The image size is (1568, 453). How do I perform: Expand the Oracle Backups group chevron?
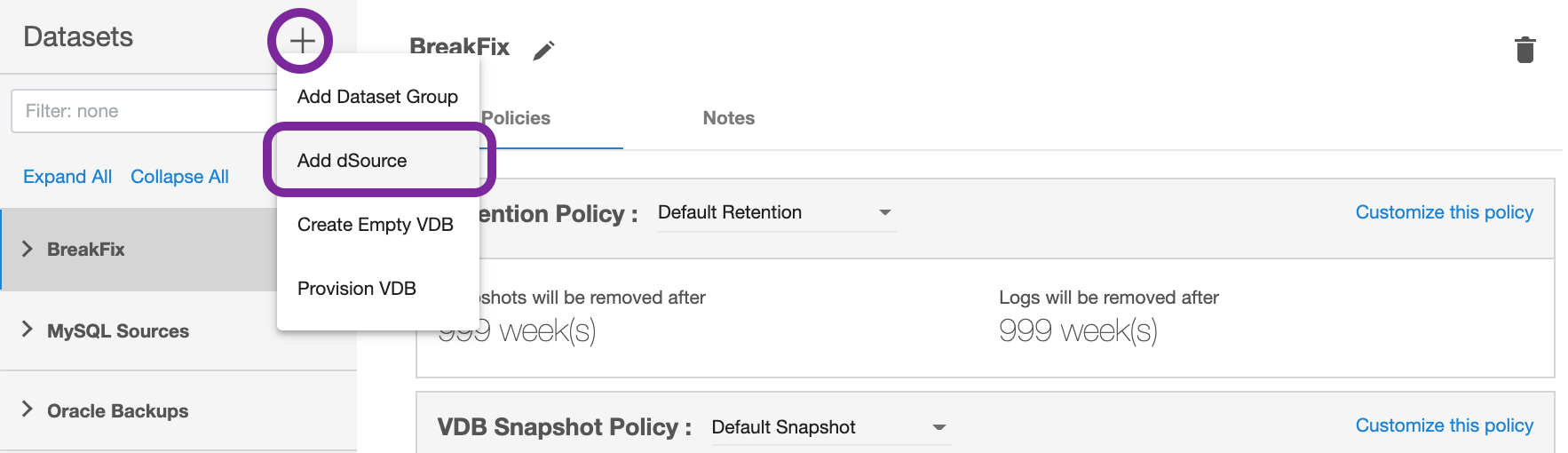(27, 409)
